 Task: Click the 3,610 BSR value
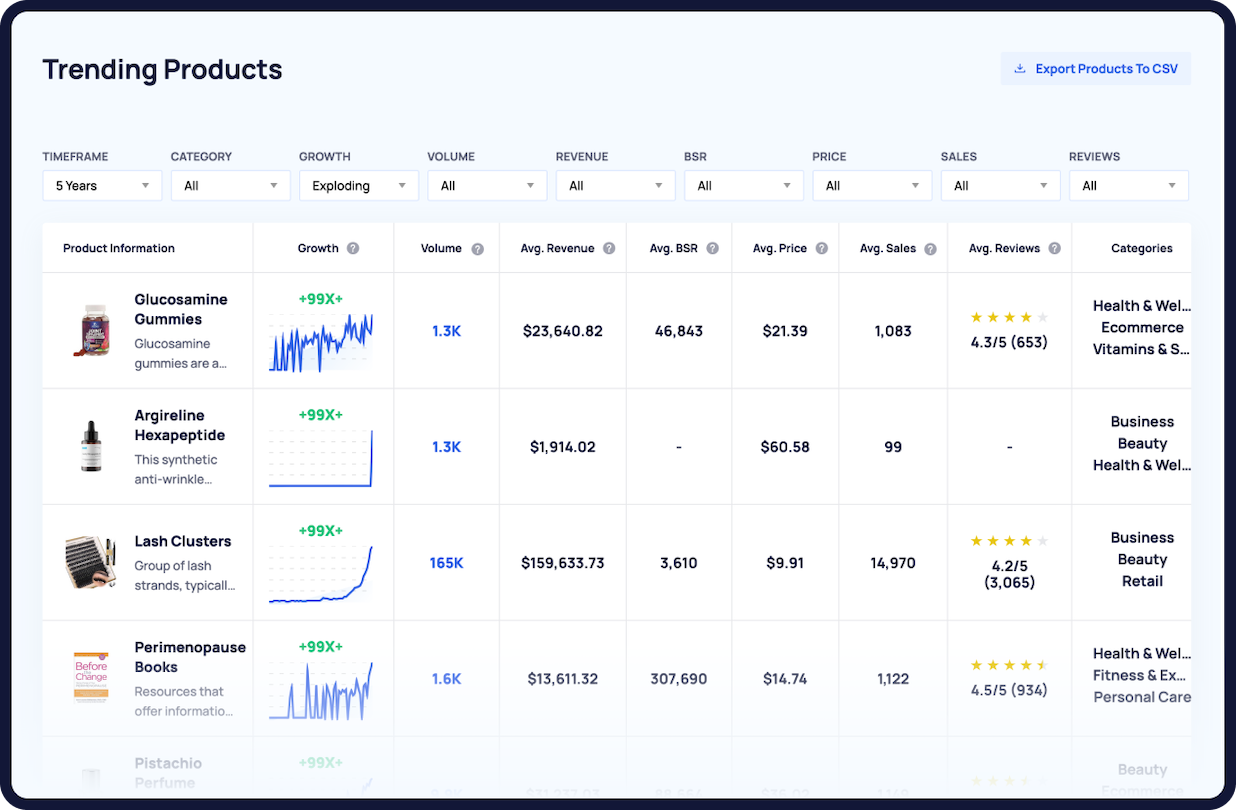(679, 563)
